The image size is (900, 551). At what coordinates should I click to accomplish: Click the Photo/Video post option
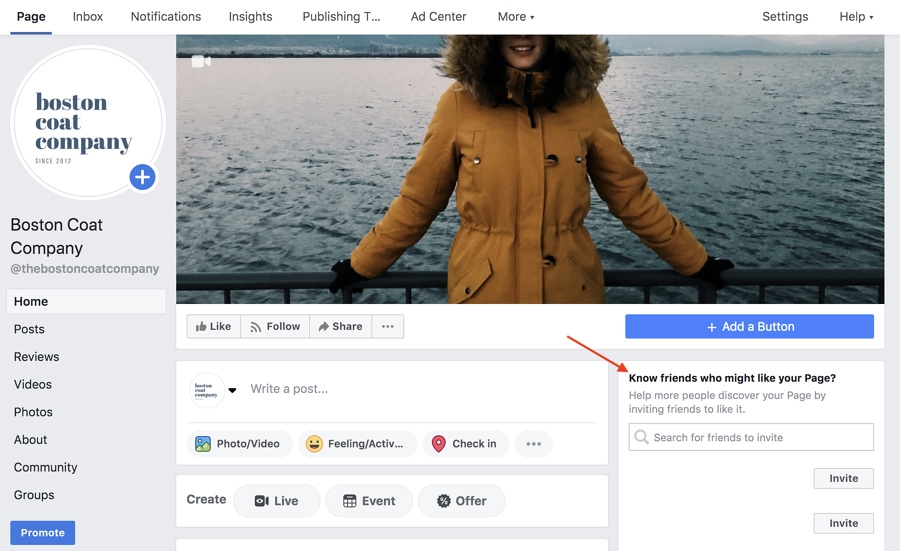pyautogui.click(x=239, y=444)
